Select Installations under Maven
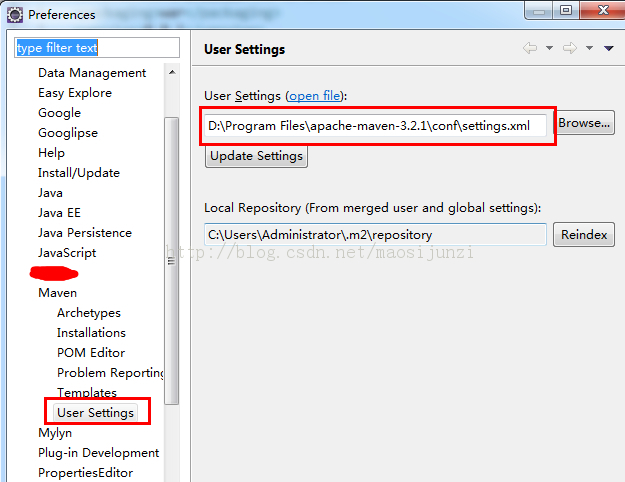Image resolution: width=625 pixels, height=482 pixels. coord(91,333)
